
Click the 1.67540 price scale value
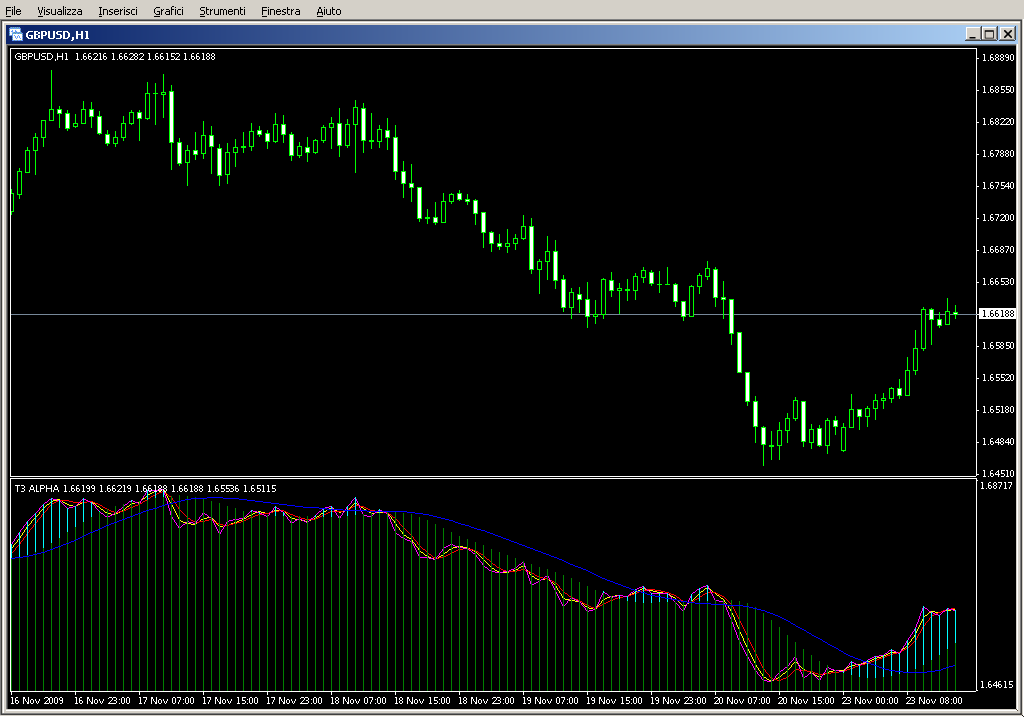(998, 185)
